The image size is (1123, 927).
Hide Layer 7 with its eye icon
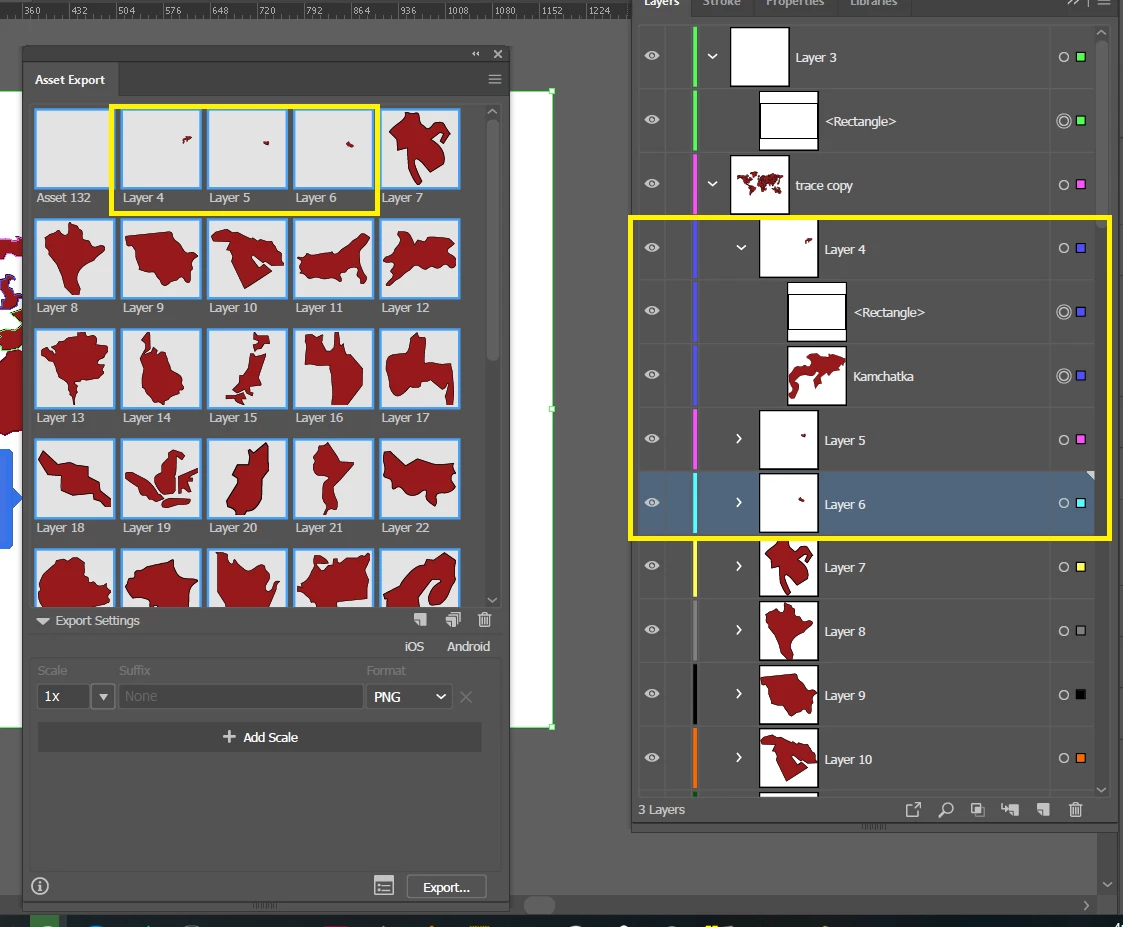(x=652, y=565)
